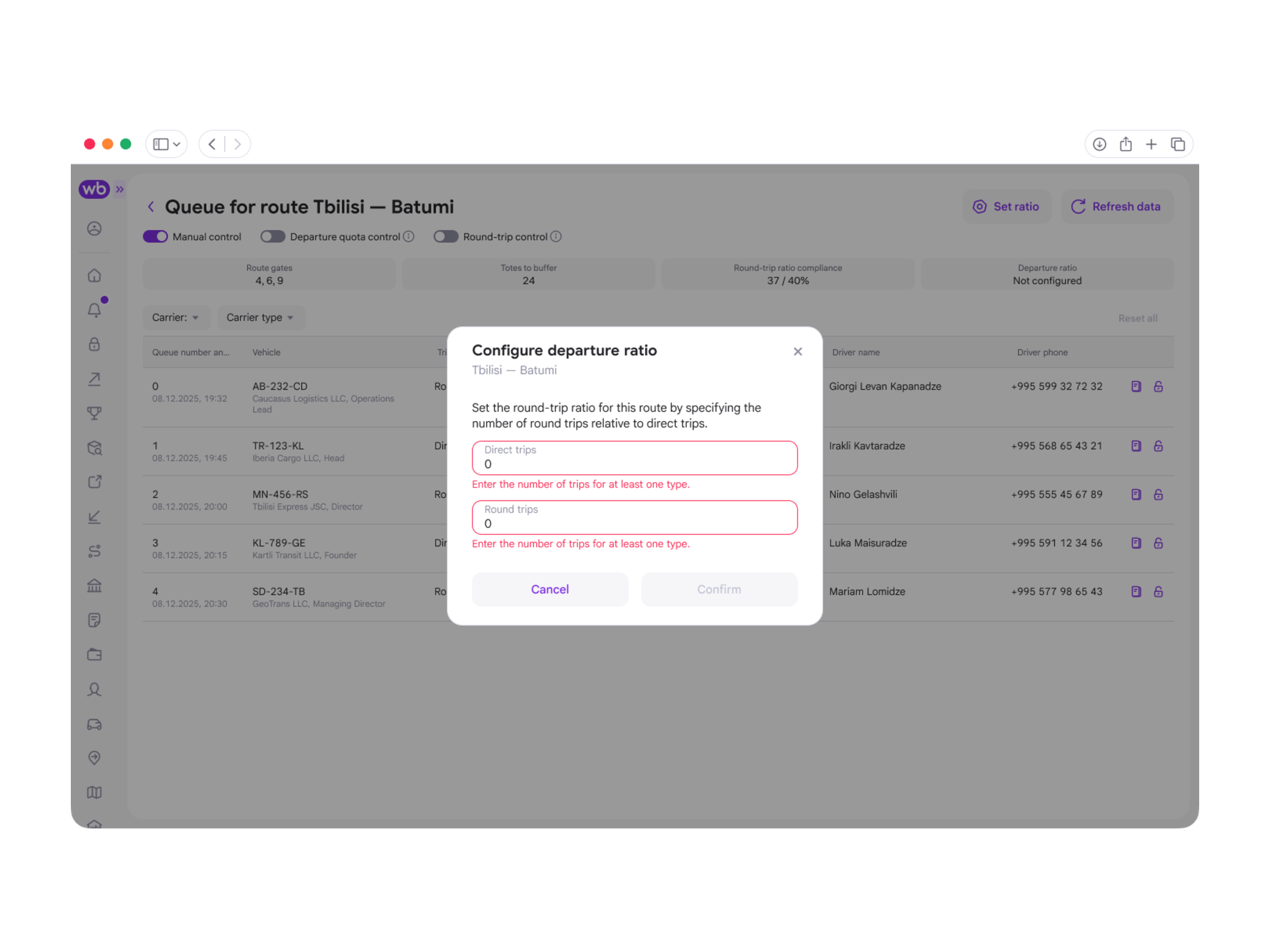Open notifications bell icon

[94, 310]
